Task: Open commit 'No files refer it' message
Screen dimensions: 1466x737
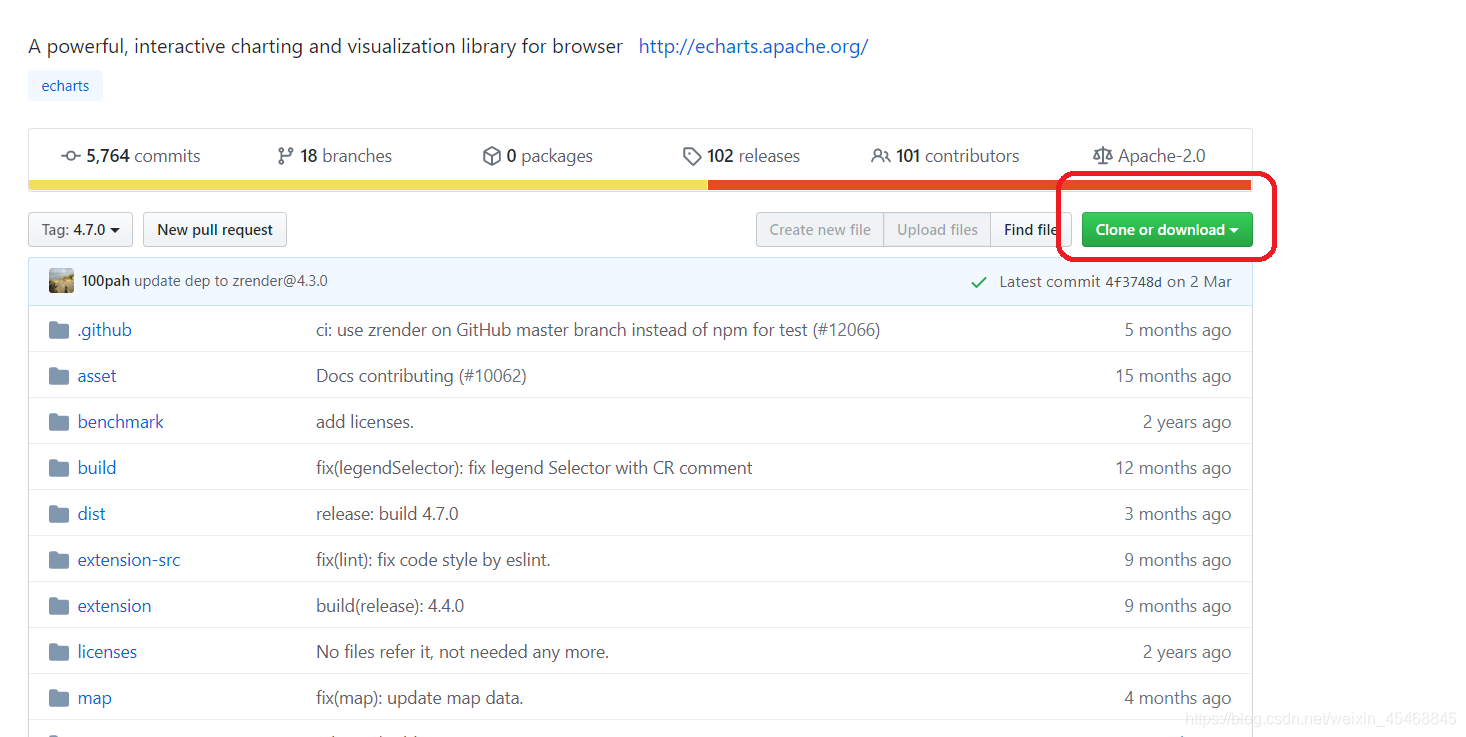Action: tap(462, 652)
